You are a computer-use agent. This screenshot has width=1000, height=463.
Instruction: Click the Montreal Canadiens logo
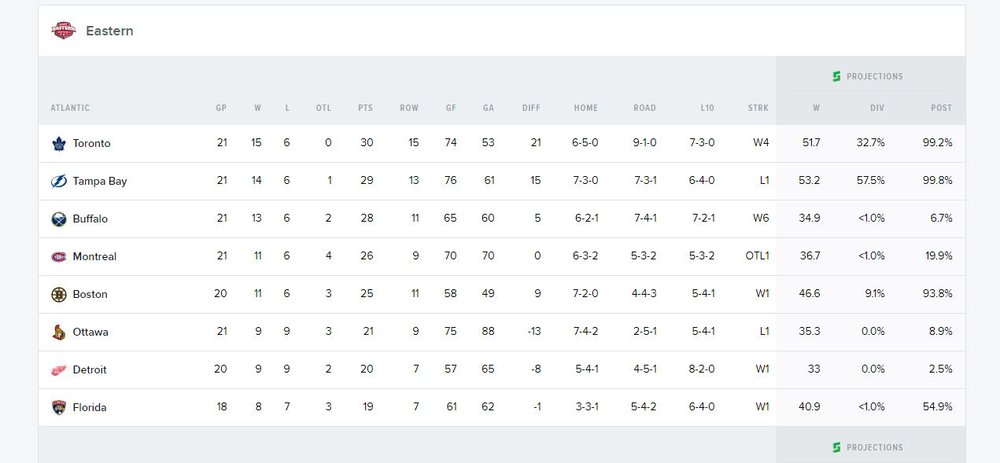pos(59,256)
